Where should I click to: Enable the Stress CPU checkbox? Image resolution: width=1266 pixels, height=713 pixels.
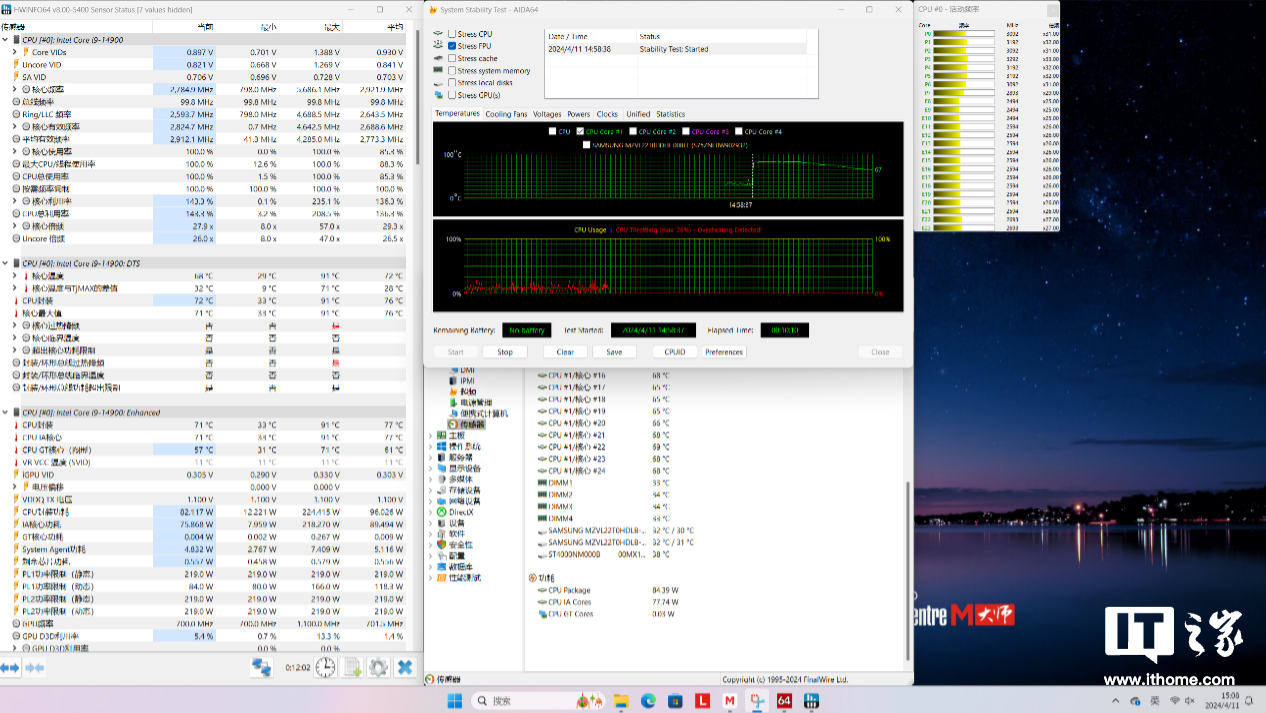[x=452, y=34]
